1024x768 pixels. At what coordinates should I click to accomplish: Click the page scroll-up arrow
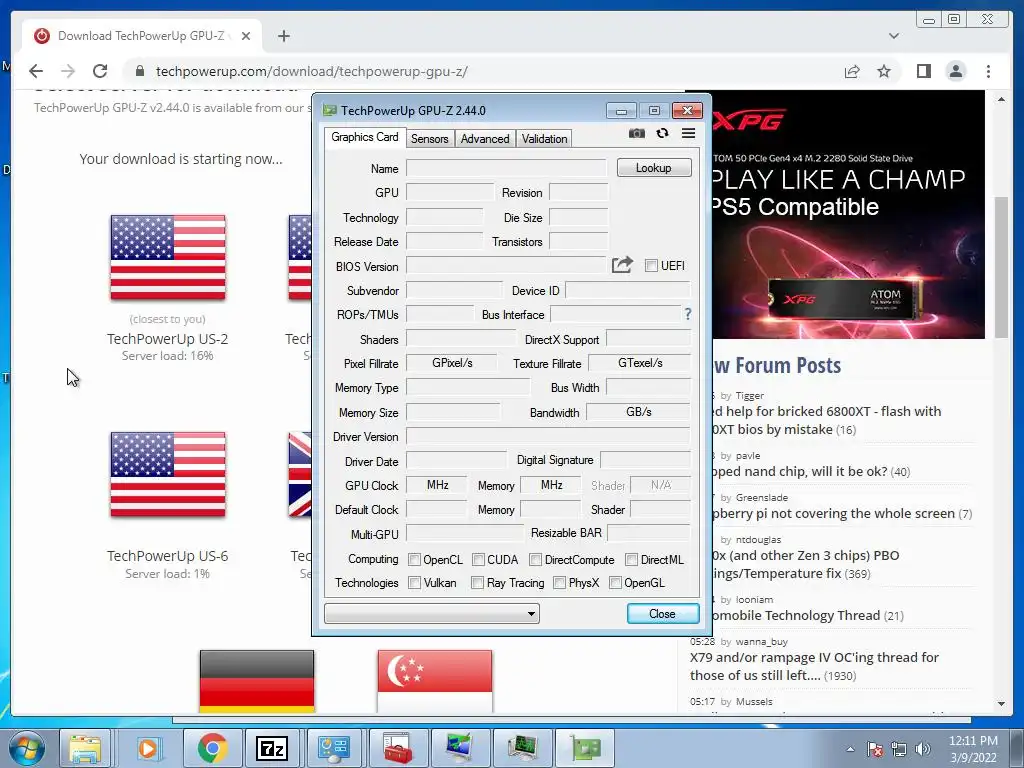[x=1001, y=99]
